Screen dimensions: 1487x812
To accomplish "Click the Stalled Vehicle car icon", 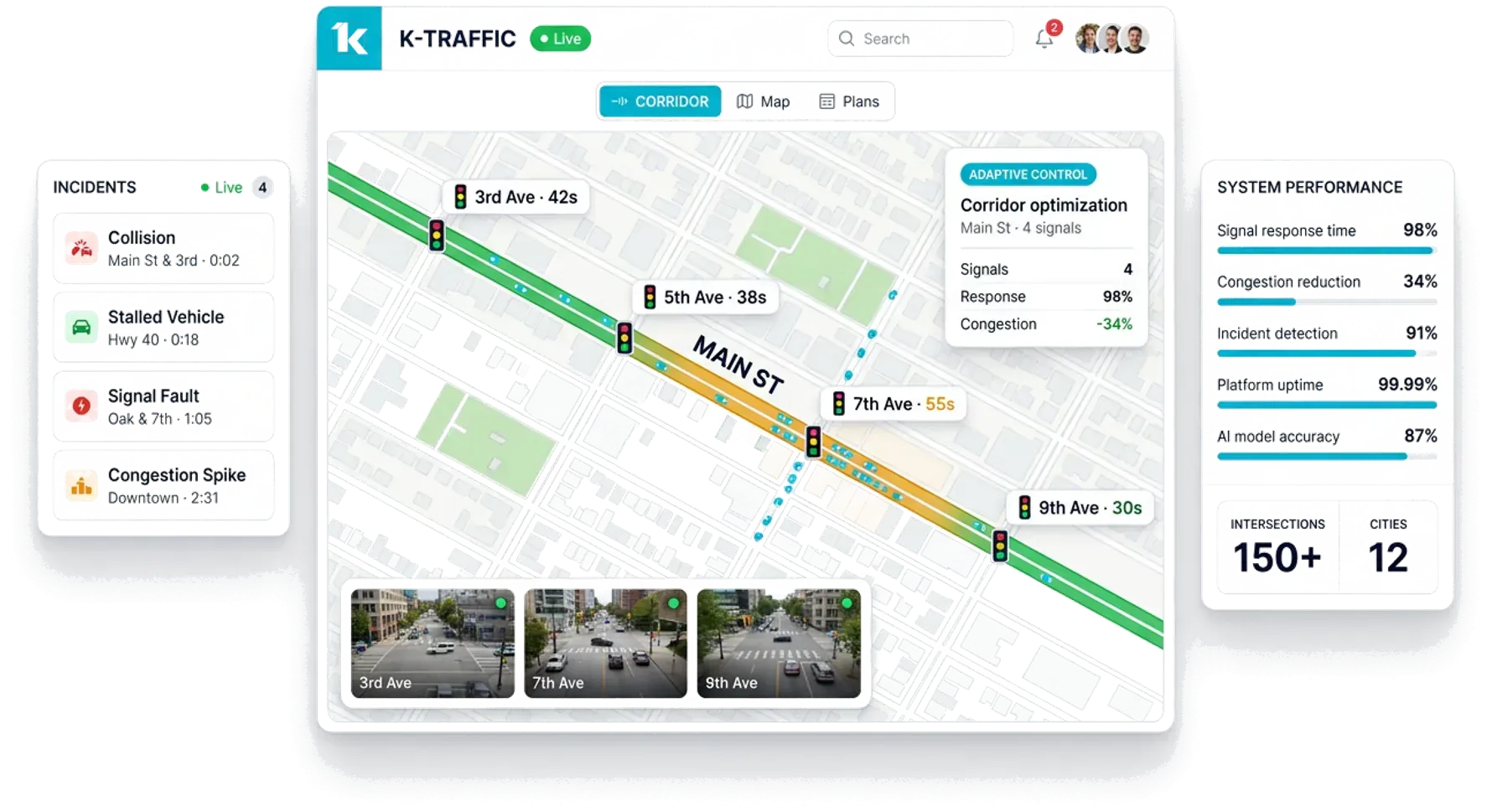I will point(81,328).
